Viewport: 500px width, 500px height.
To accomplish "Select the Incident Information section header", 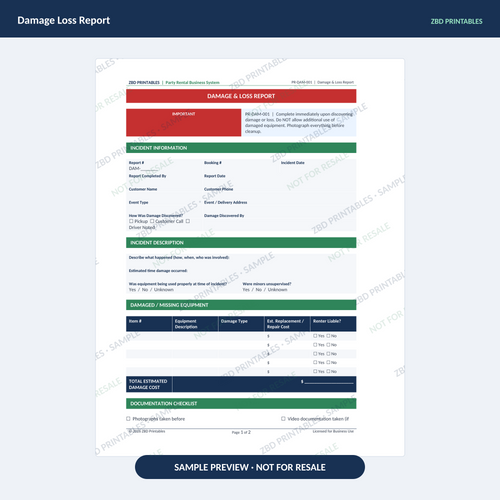I will (x=241, y=148).
